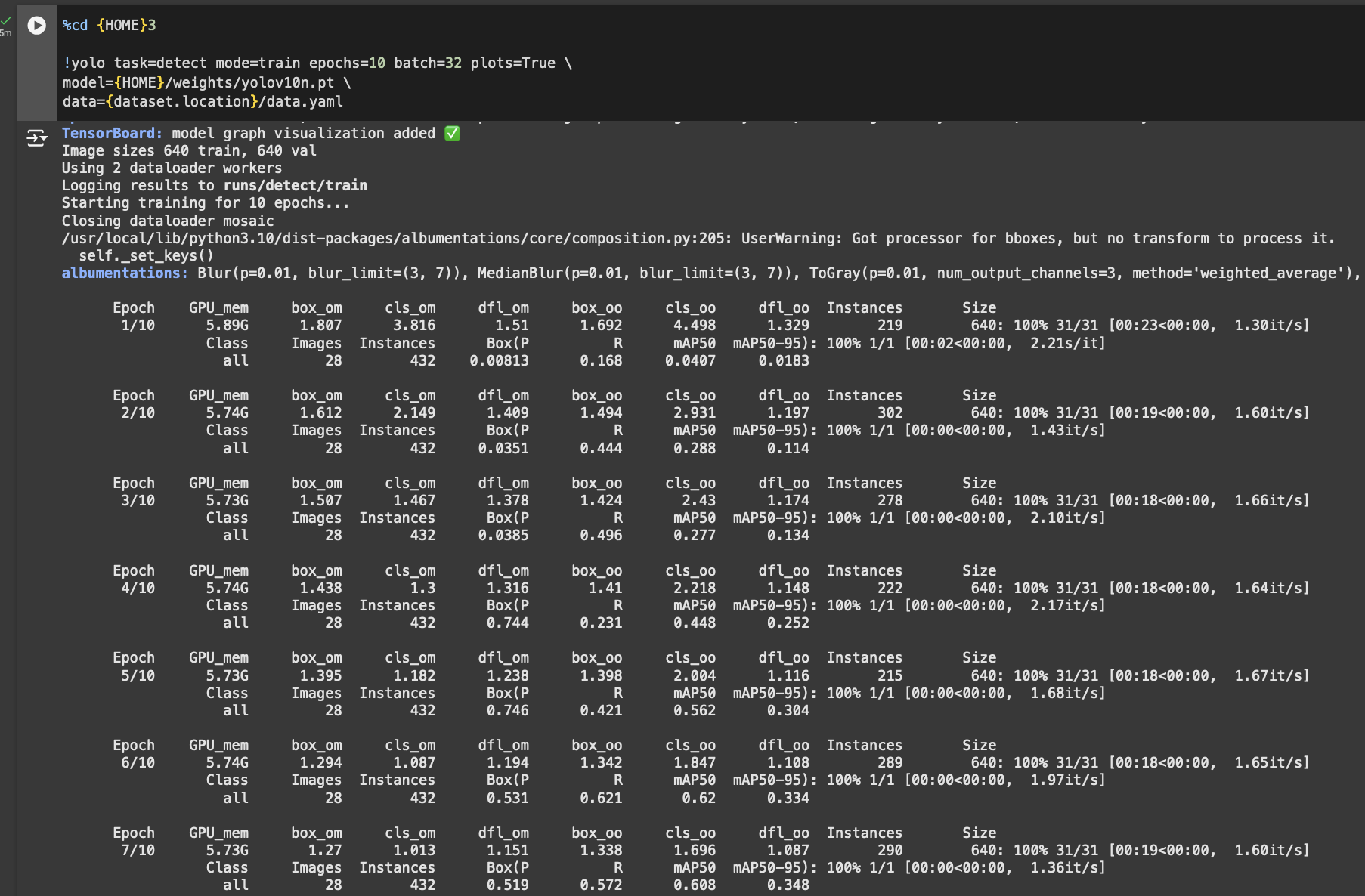Select the TensorBoard label in output
The image size is (1365, 896).
coord(109,133)
